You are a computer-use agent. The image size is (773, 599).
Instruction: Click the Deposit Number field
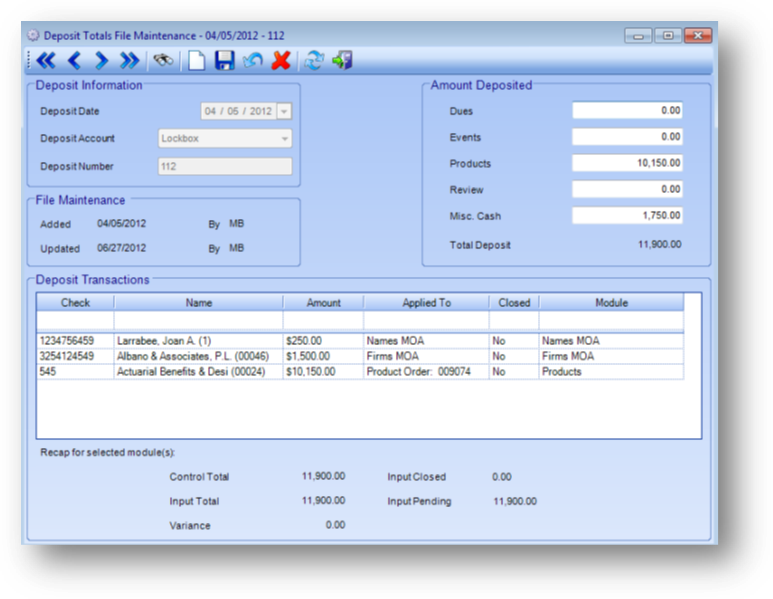click(225, 166)
